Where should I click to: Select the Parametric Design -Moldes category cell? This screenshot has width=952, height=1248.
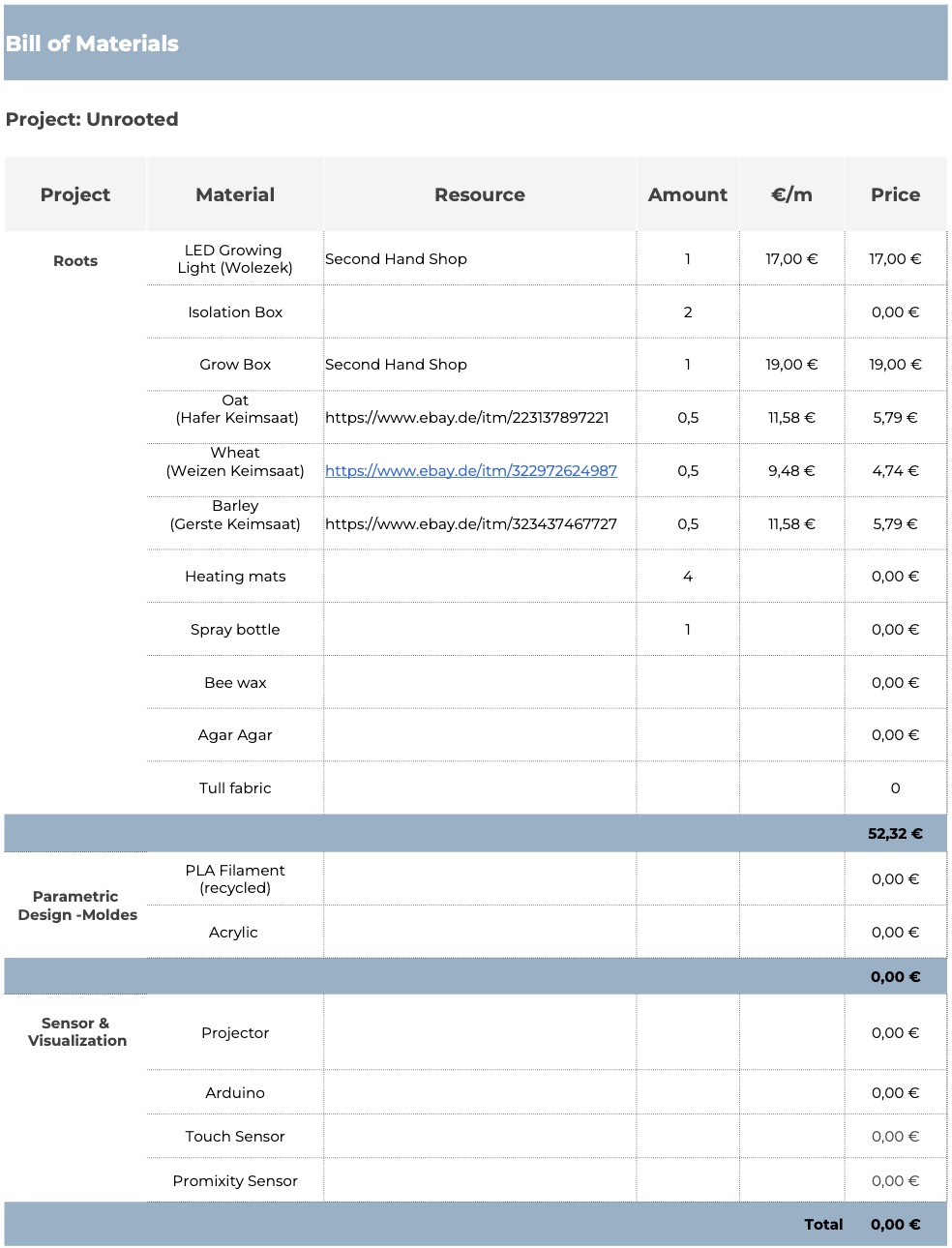pyautogui.click(x=76, y=906)
